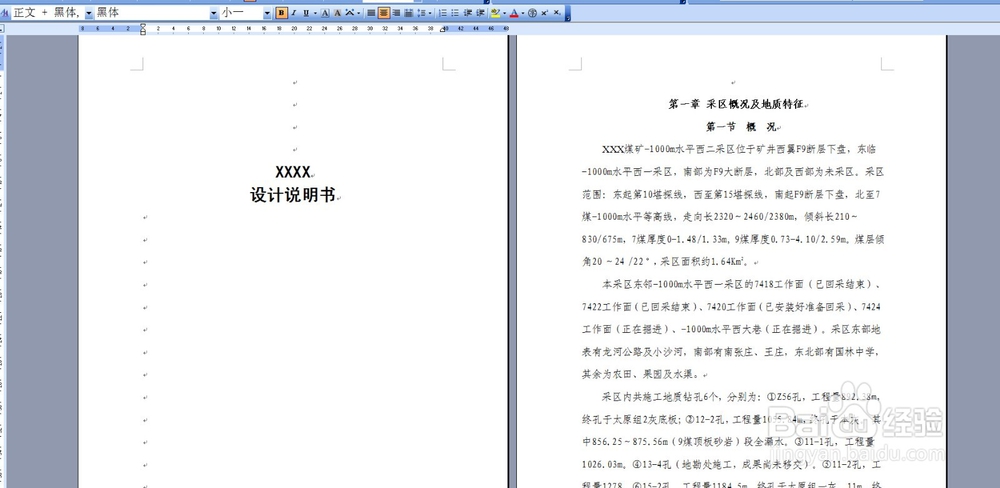Open highlight color dropdown arrow

(504, 13)
